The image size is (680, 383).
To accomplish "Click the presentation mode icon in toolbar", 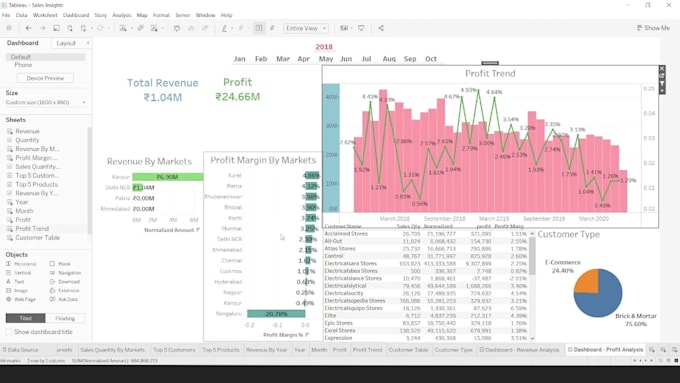I will 361,28.
